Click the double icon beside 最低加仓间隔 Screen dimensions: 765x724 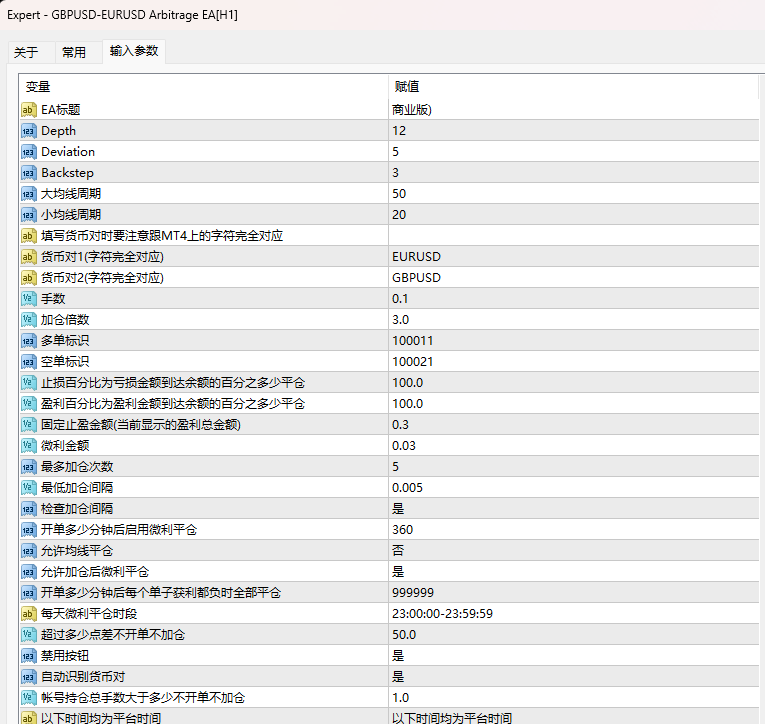click(x=29, y=487)
